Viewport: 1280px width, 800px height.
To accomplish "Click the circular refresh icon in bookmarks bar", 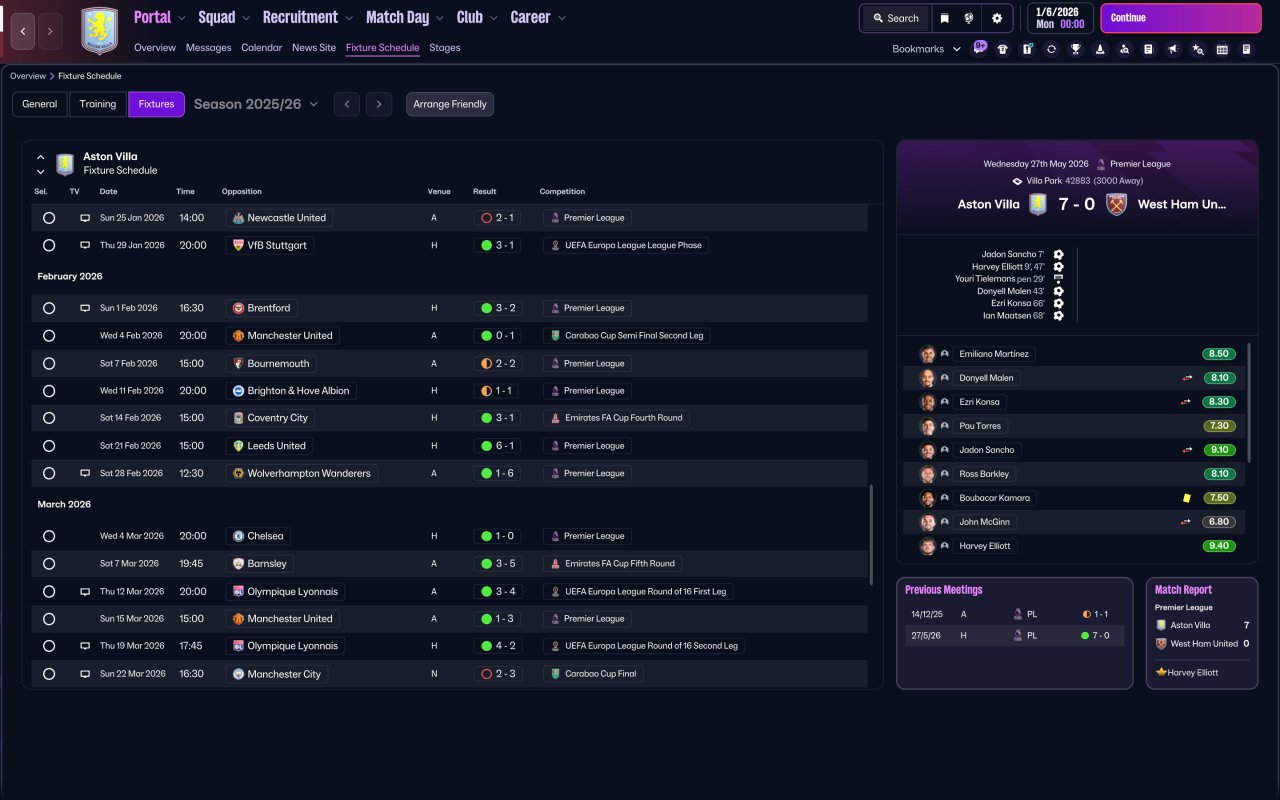I will coord(1051,49).
